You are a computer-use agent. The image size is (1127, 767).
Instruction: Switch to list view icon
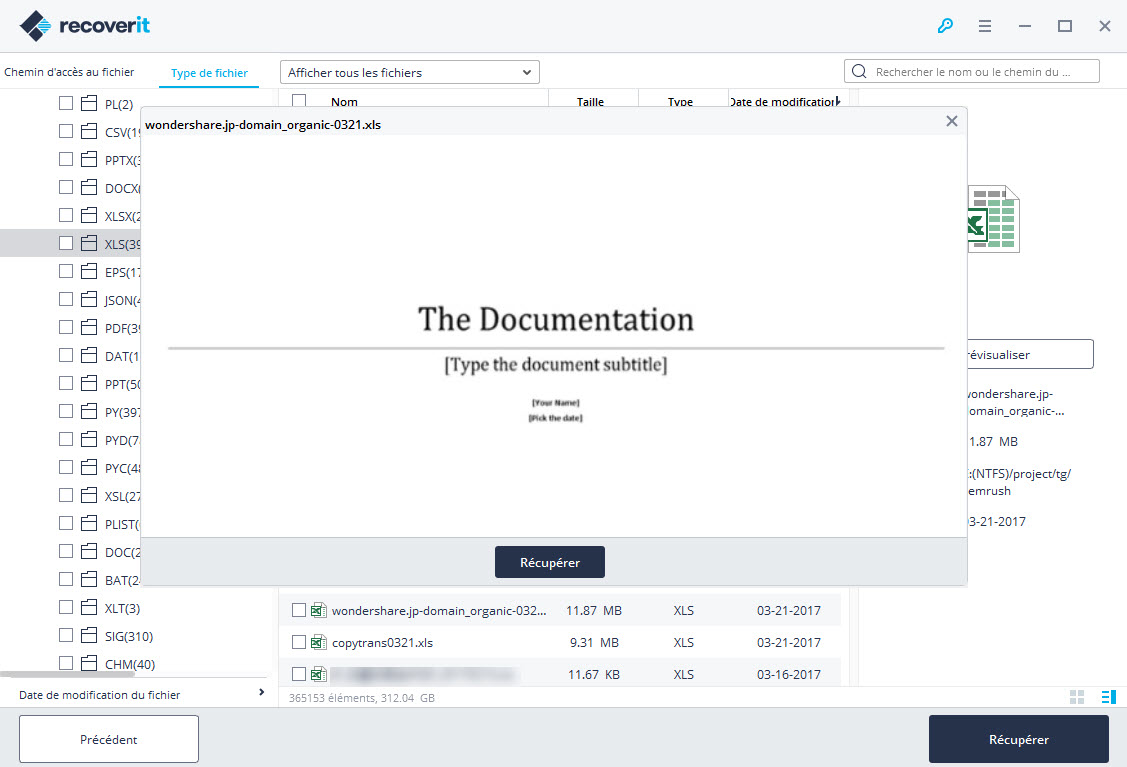1108,697
